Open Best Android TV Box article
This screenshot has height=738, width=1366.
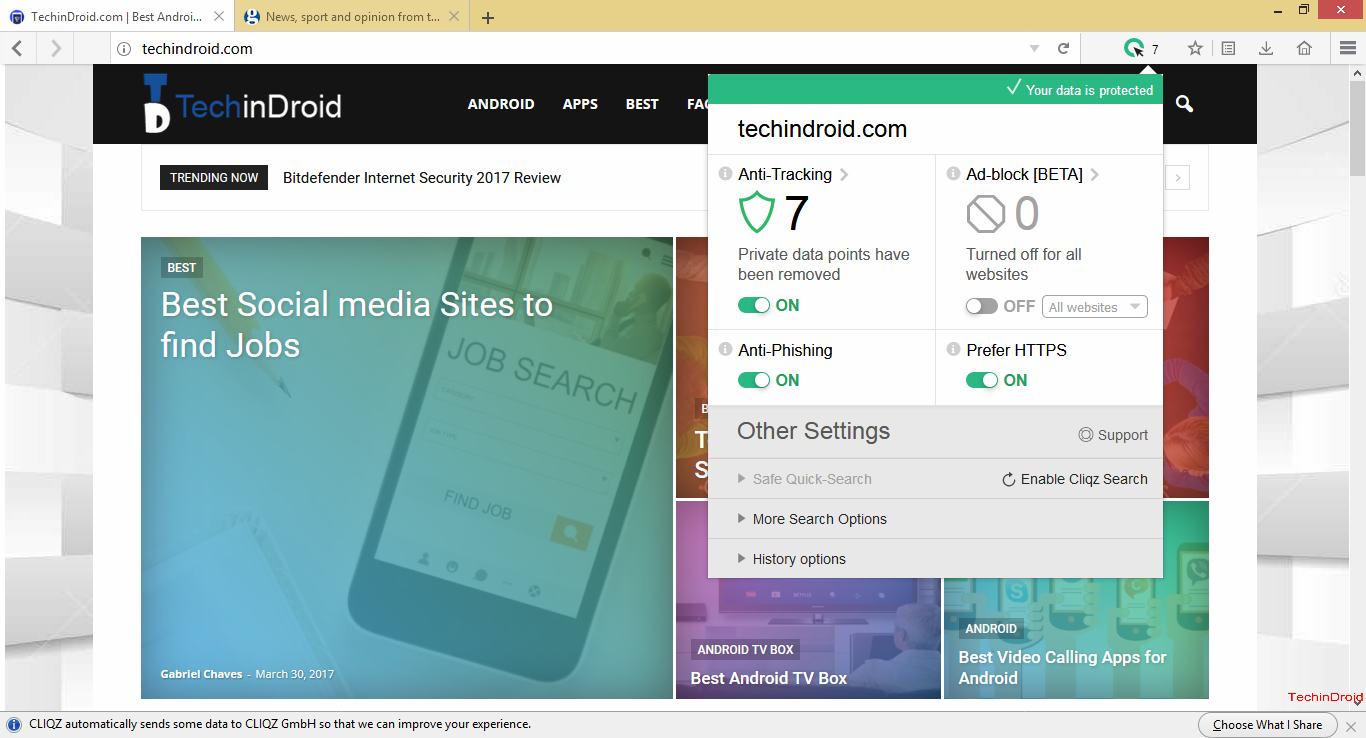point(768,678)
